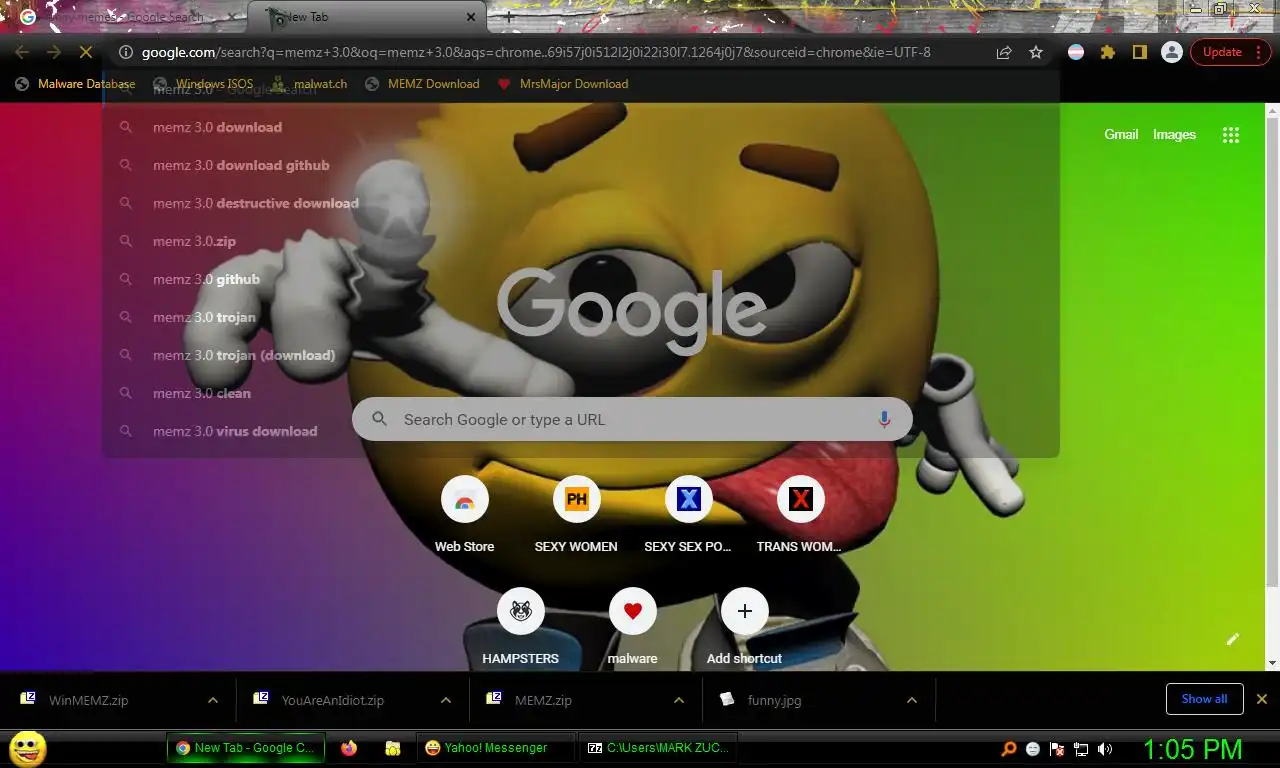Open the folder icon on taskbar
The height and width of the screenshot is (768, 1280).
[x=393, y=748]
